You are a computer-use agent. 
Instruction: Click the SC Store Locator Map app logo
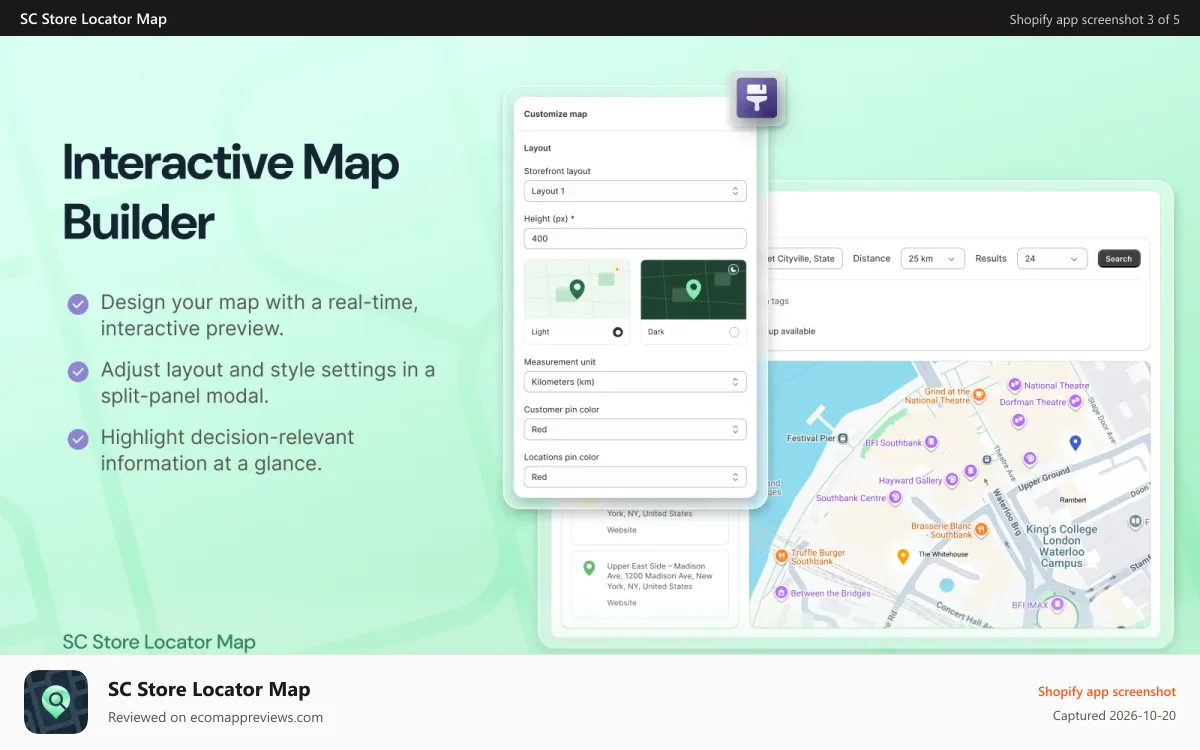click(x=56, y=702)
